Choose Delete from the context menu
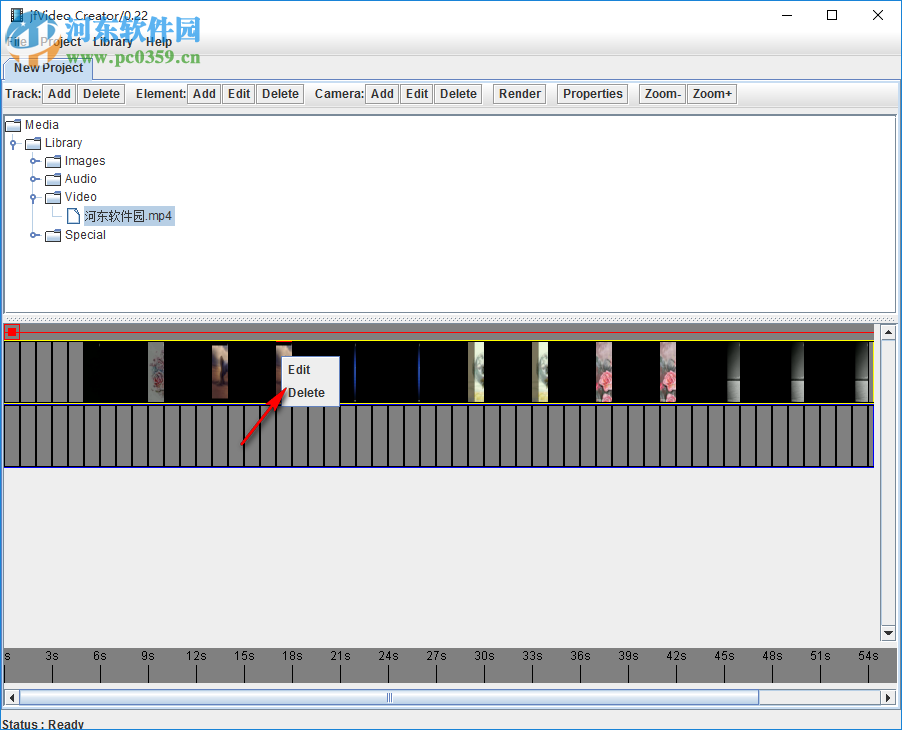This screenshot has height=730, width=902. click(x=304, y=393)
